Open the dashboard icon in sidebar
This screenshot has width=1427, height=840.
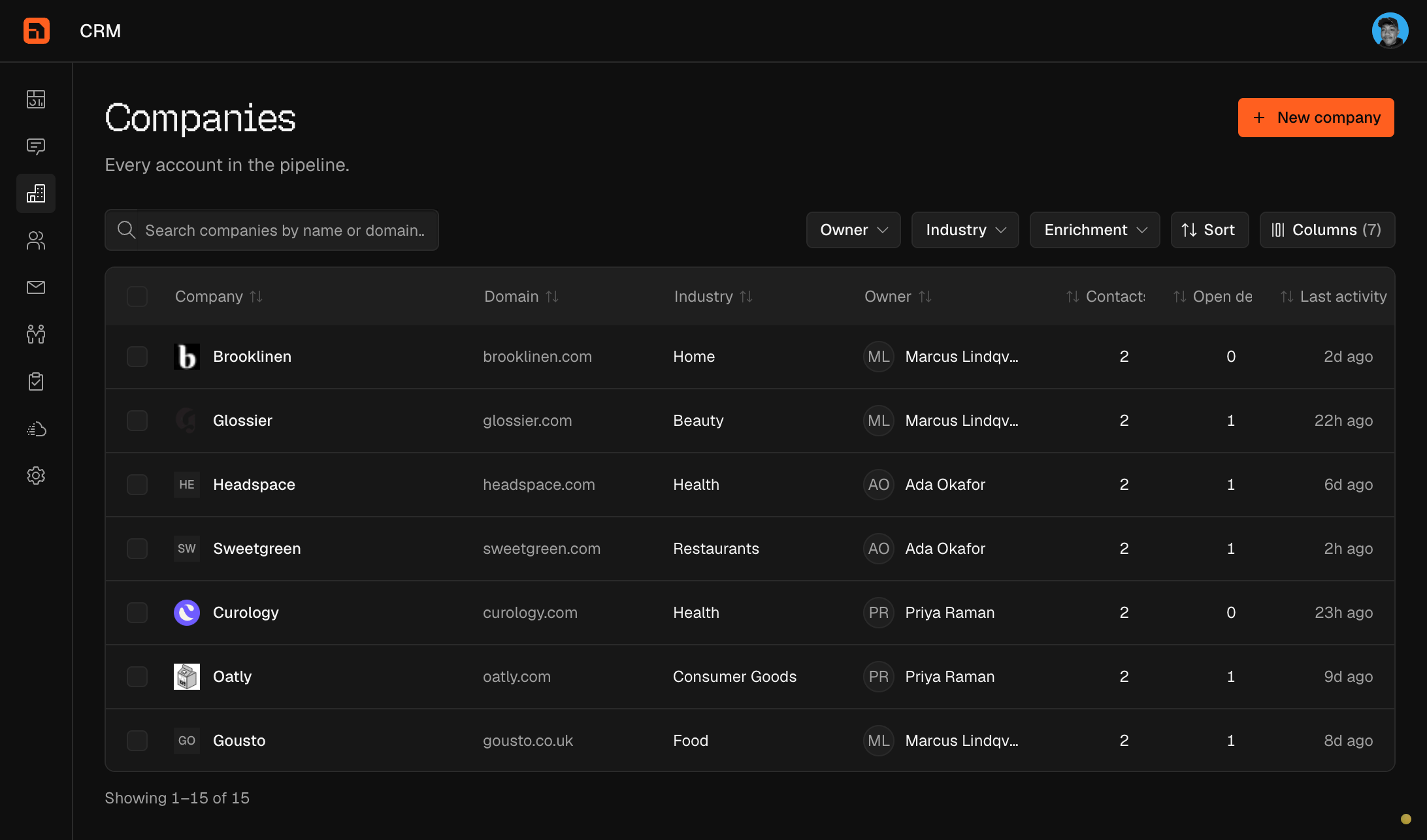click(x=36, y=99)
